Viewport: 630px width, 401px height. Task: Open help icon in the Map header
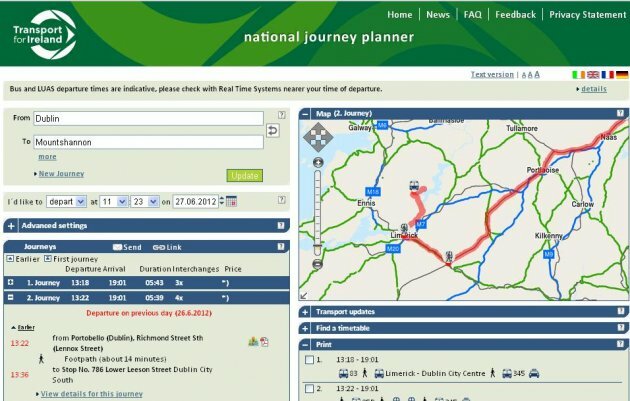point(620,113)
